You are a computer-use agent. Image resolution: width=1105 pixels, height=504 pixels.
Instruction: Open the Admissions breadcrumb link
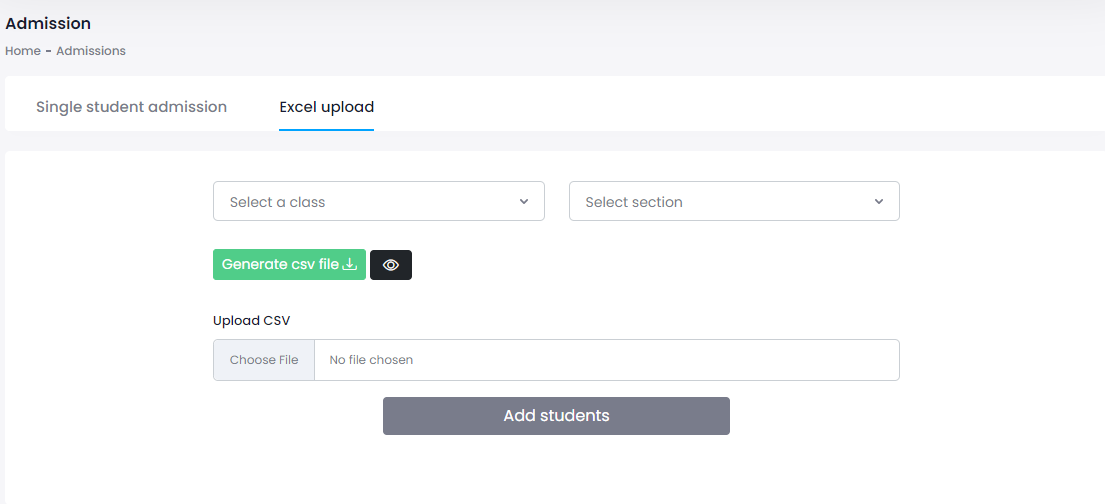tap(91, 51)
